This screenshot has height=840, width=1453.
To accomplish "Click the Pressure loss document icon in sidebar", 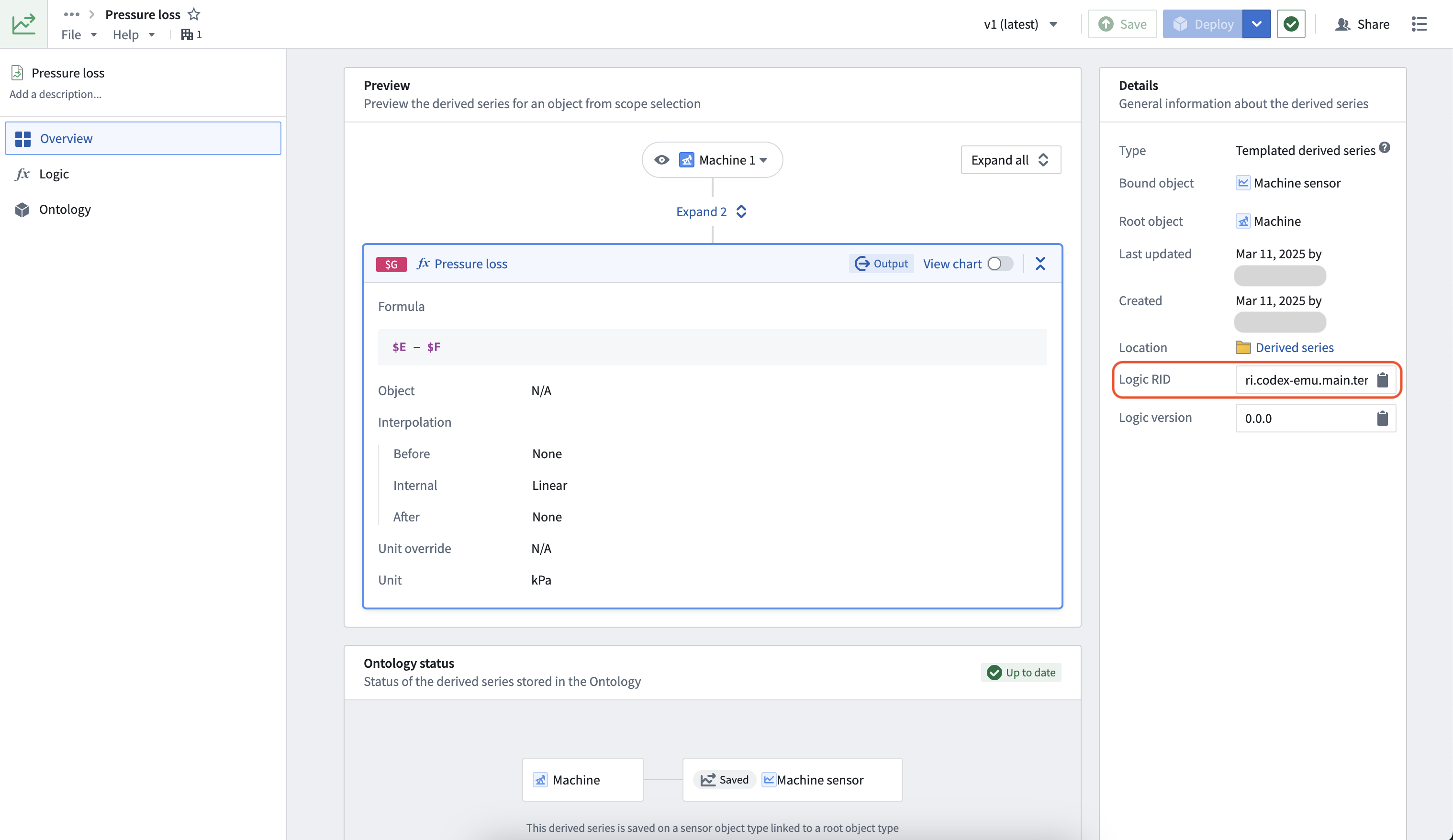I will [x=17, y=73].
